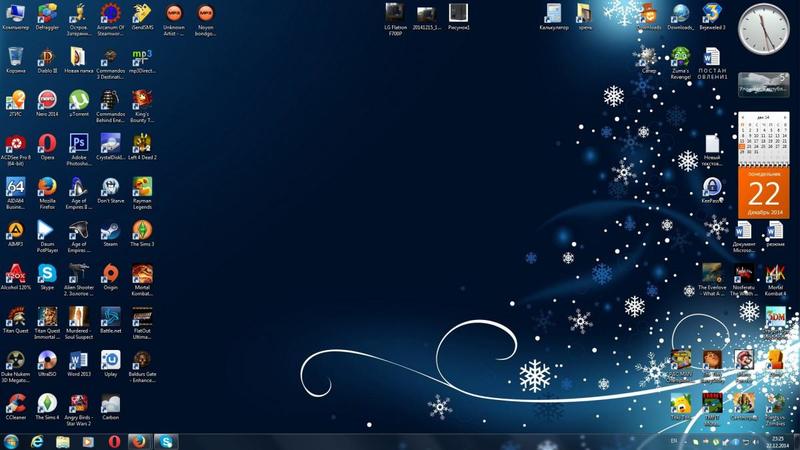
Task: Open the Recycle Bin (Корзина) icon
Action: coord(15,56)
